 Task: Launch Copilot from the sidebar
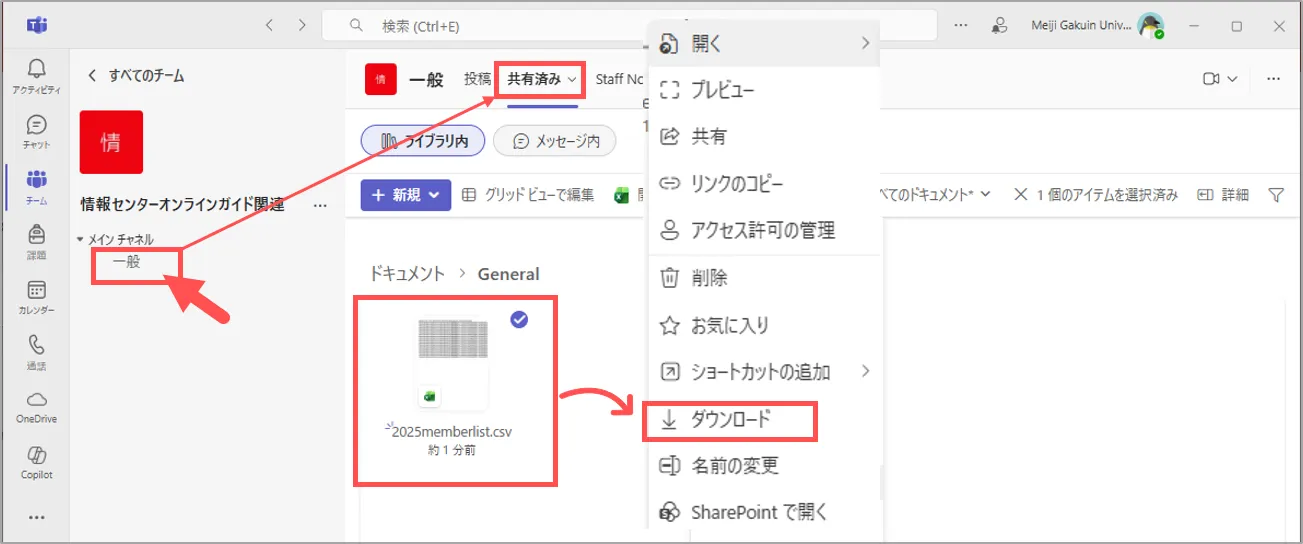(37, 462)
